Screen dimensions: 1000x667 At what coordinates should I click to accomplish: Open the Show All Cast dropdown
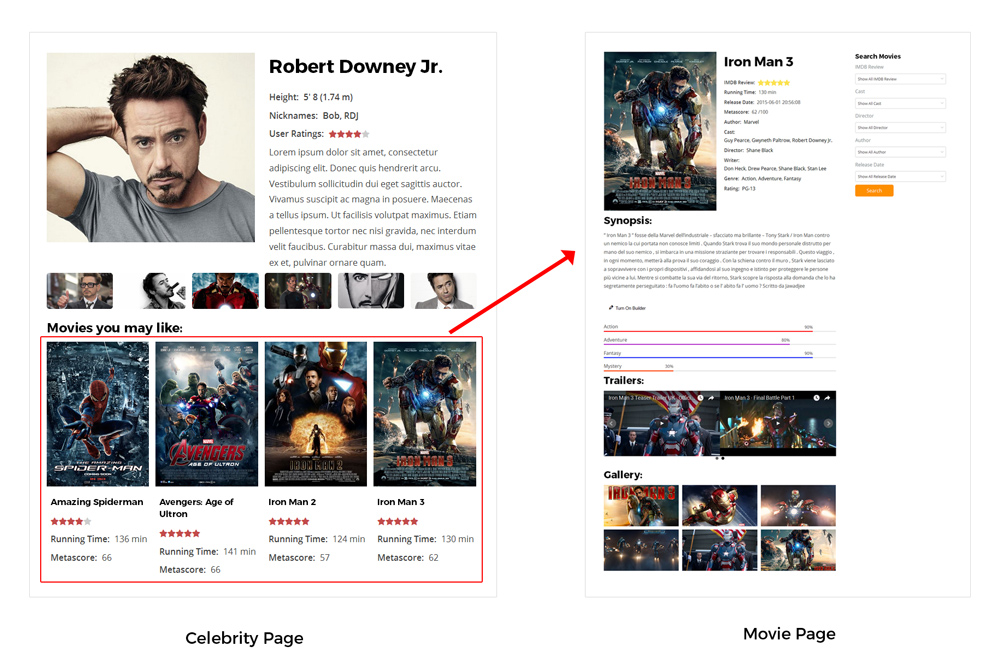click(x=900, y=103)
